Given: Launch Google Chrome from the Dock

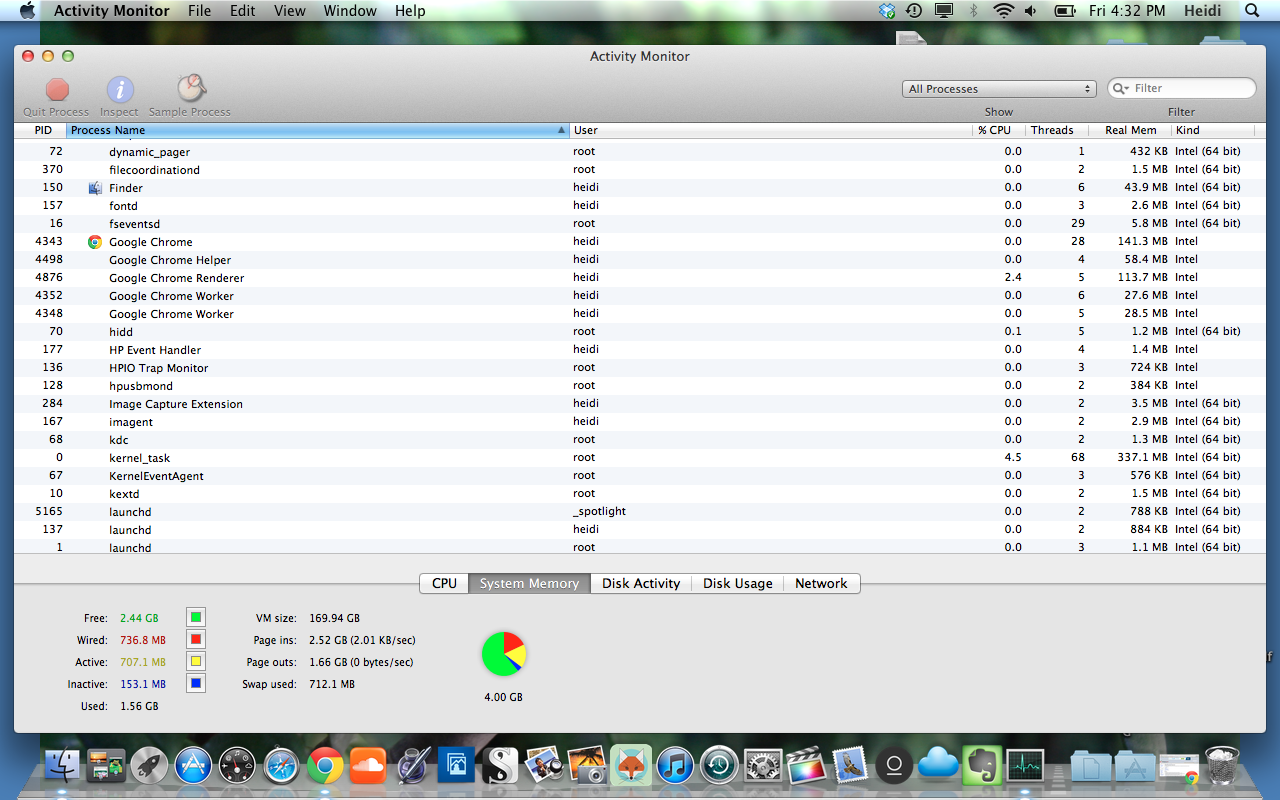Looking at the screenshot, I should 325,766.
